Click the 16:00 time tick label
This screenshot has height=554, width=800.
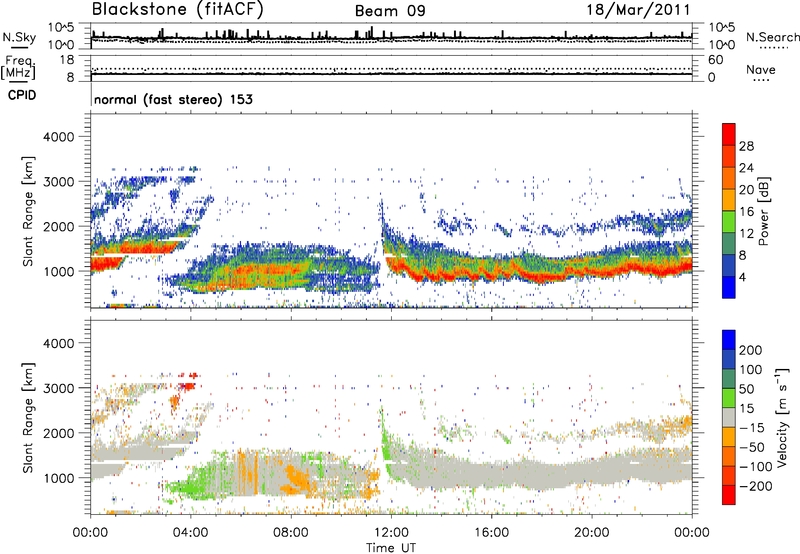[491, 533]
